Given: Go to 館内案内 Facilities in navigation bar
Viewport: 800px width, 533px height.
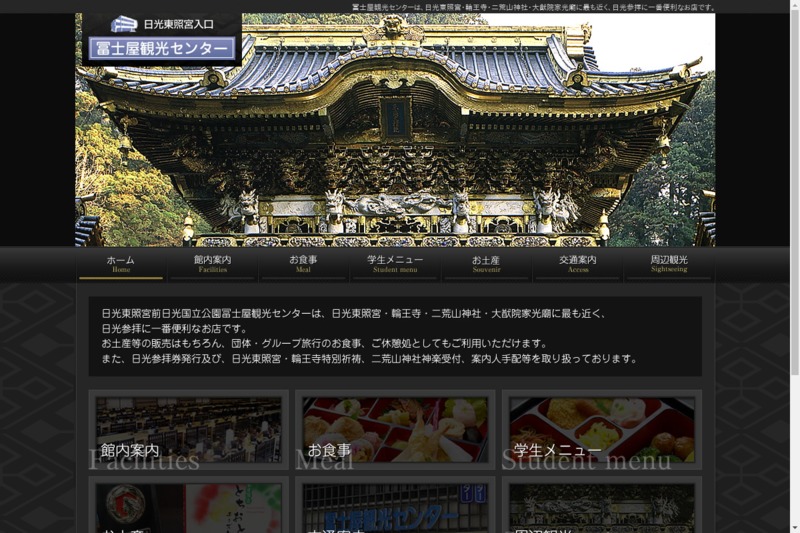Looking at the screenshot, I should [x=212, y=264].
